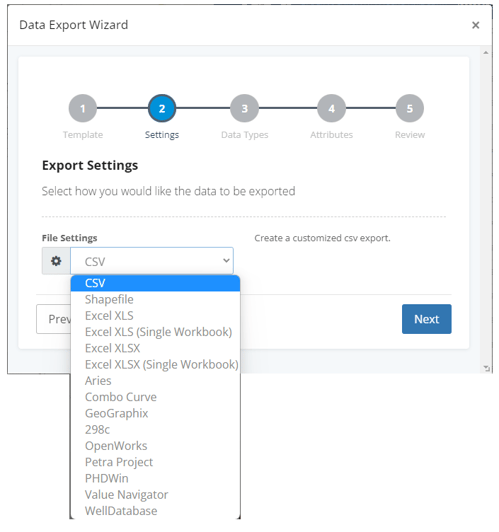
Task: Click the Previous button
Action: pos(54,319)
